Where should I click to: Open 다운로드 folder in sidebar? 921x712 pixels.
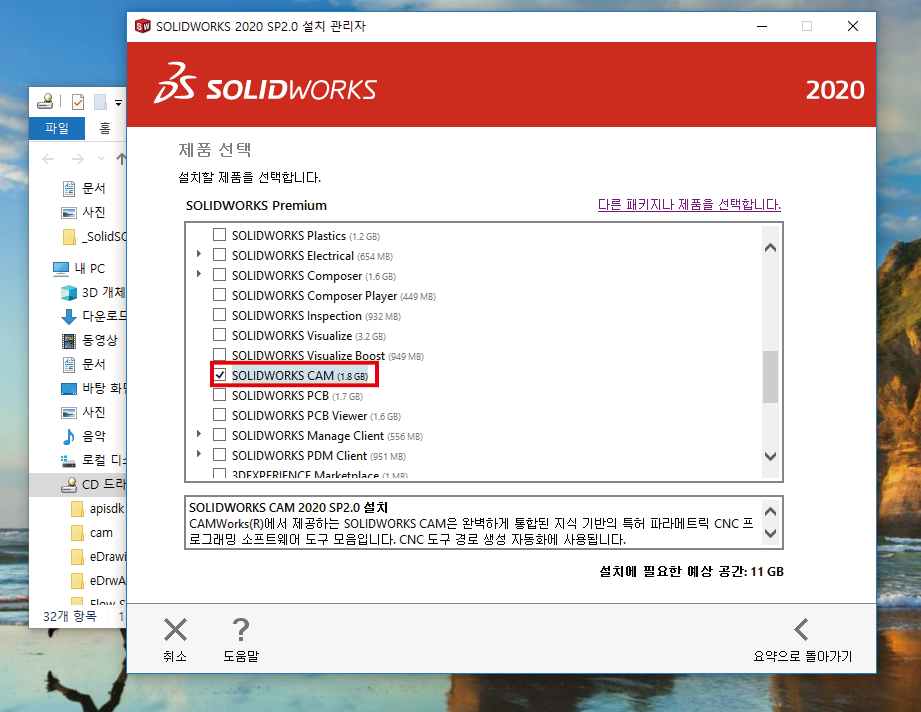point(93,316)
